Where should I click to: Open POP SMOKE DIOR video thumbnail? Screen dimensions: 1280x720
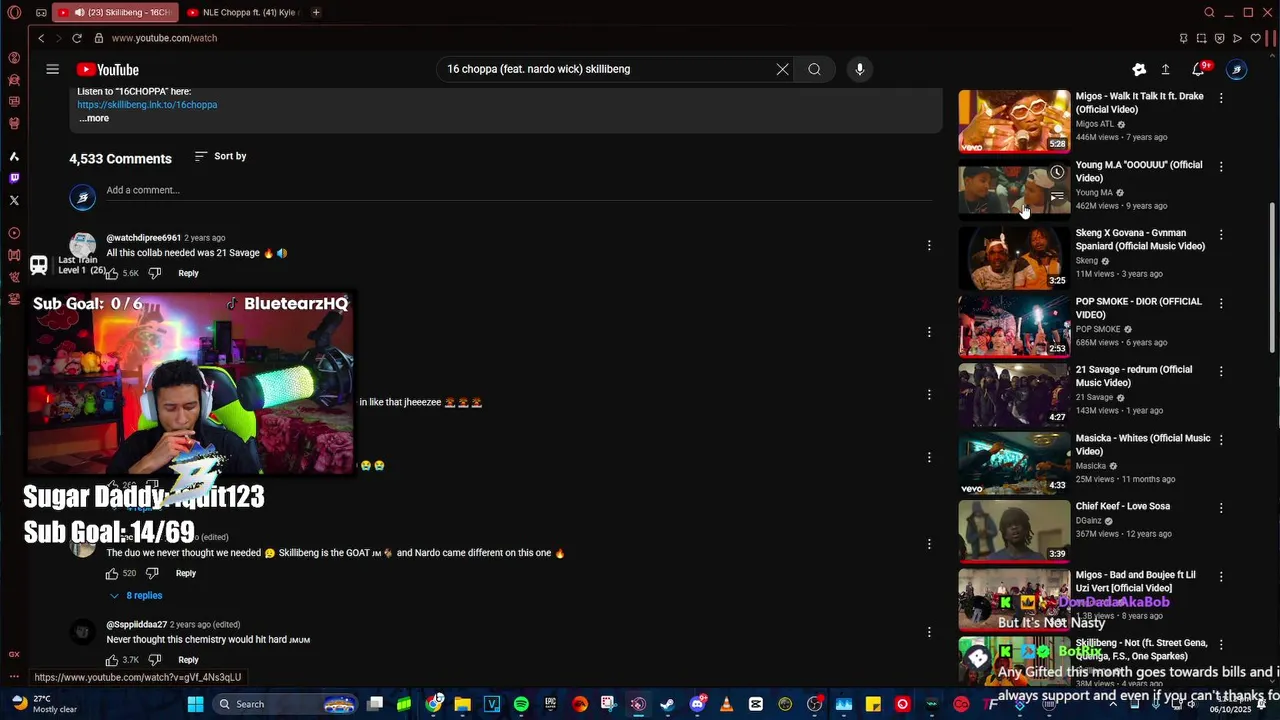[x=1014, y=326]
